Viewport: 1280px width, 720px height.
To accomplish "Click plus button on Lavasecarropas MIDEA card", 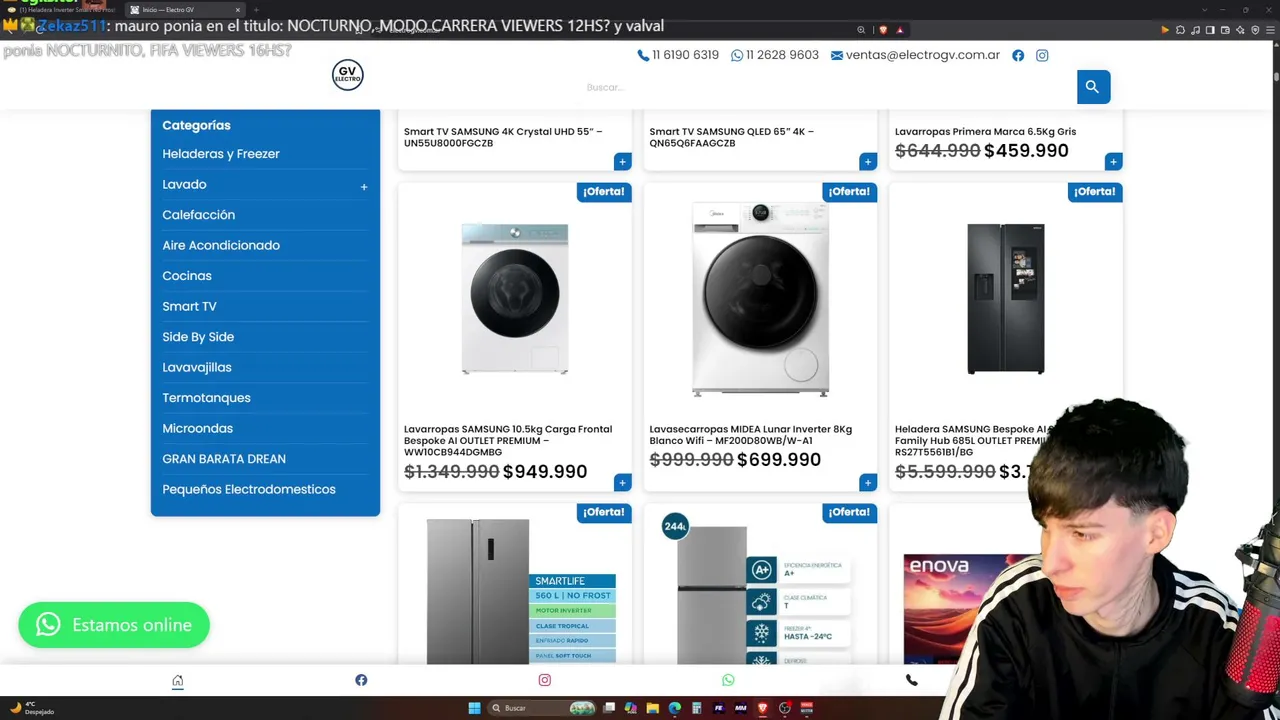I will [x=867, y=483].
